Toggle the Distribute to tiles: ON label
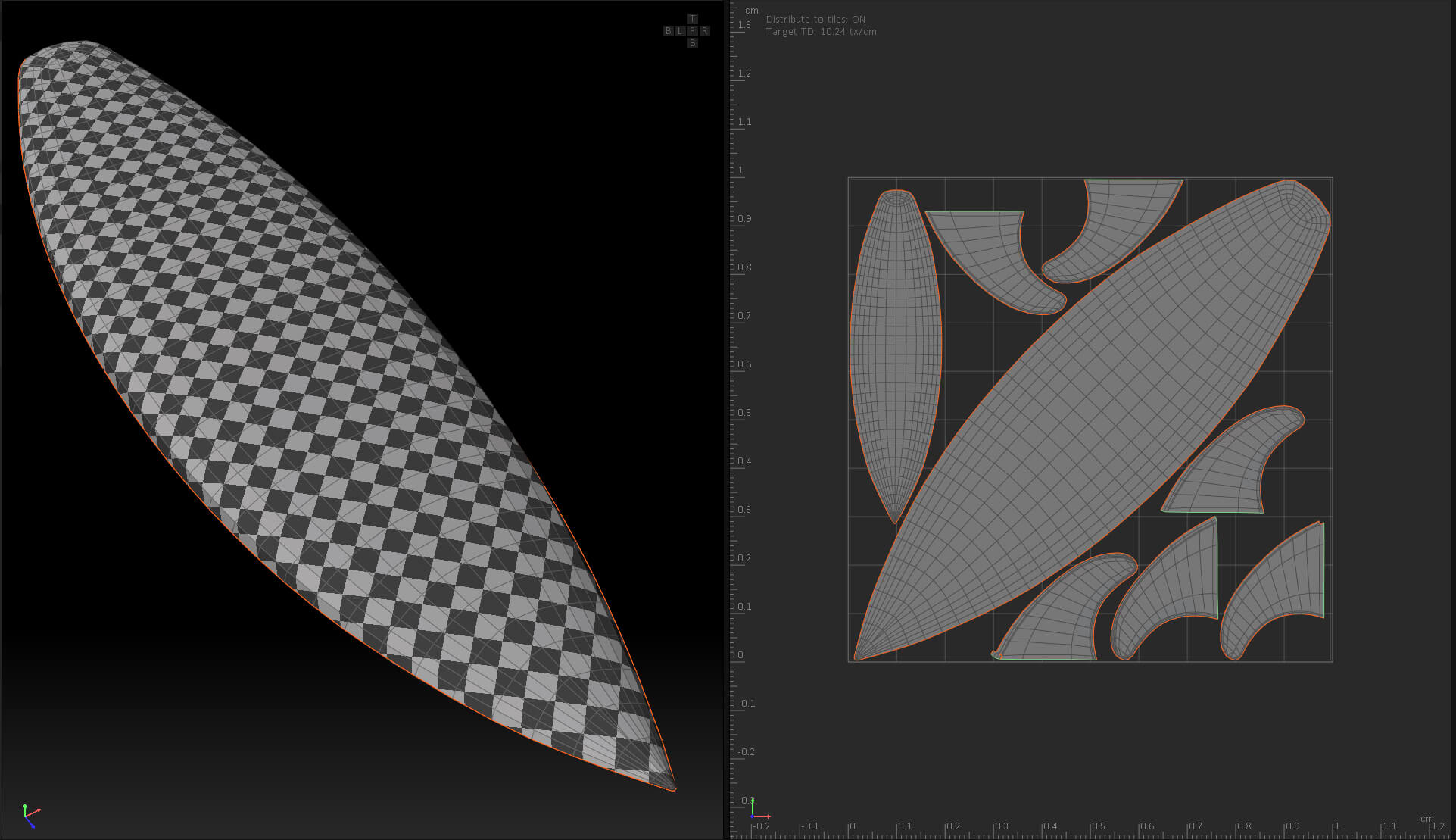The image size is (1456, 840). 815,20
